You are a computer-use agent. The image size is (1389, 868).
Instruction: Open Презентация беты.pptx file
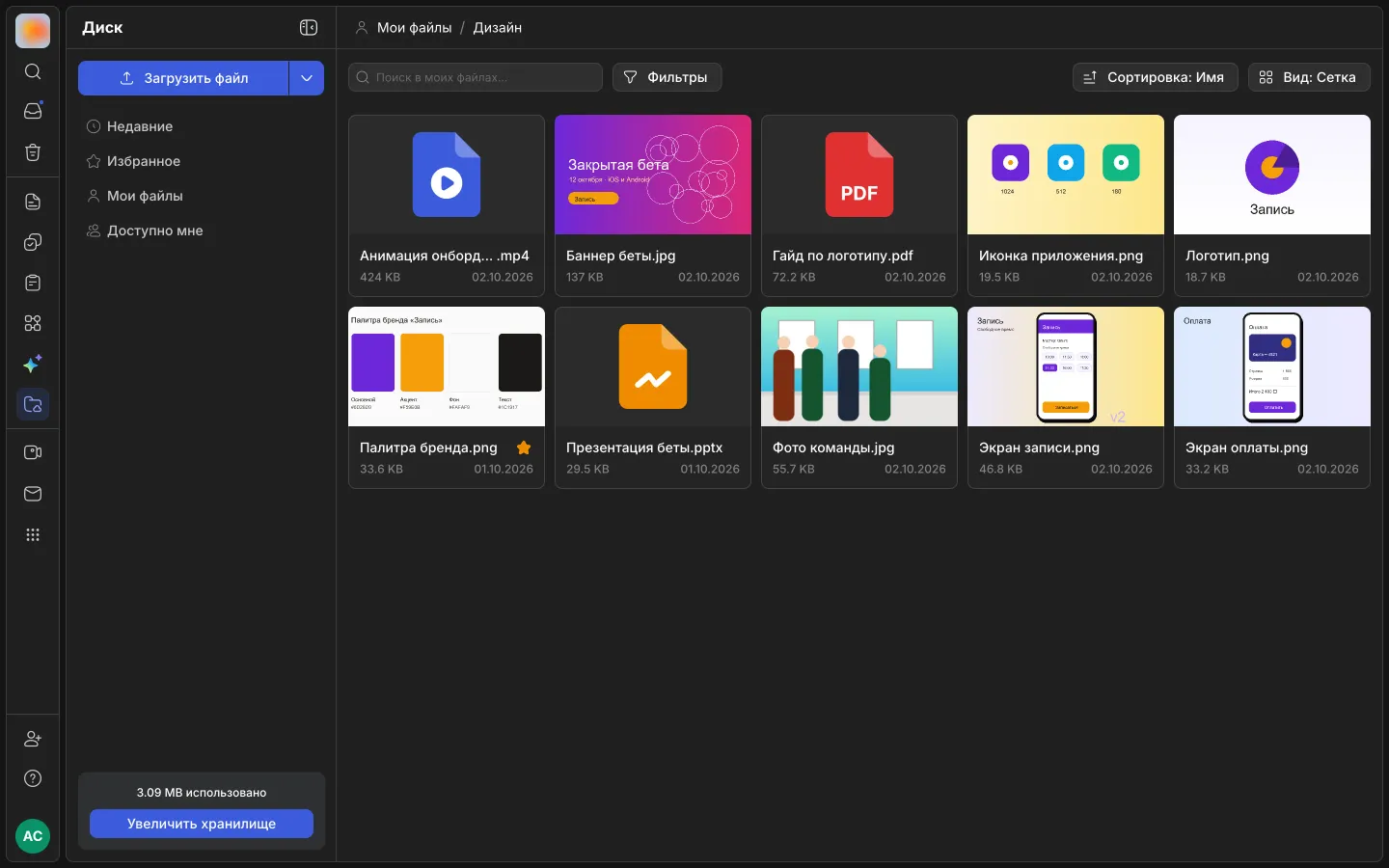point(653,397)
